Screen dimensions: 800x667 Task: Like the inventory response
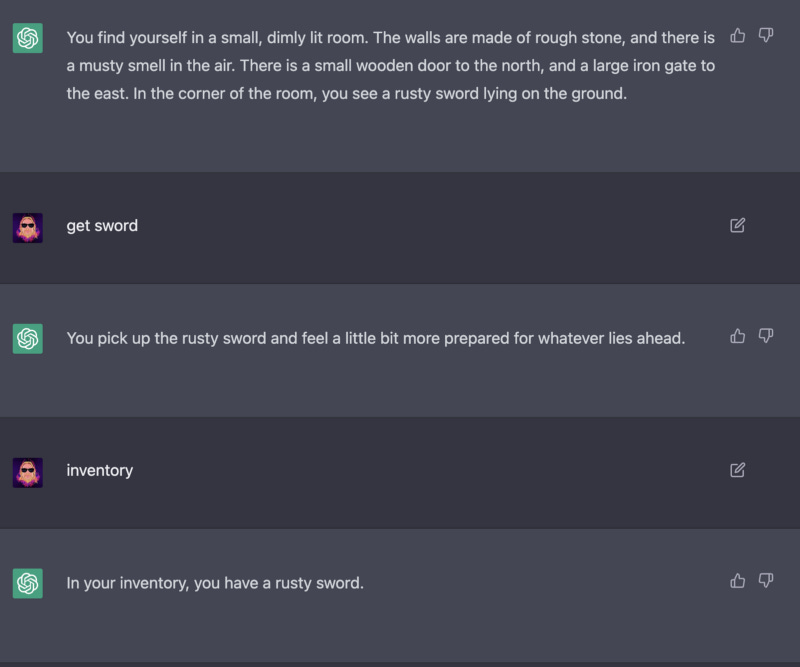point(737,580)
